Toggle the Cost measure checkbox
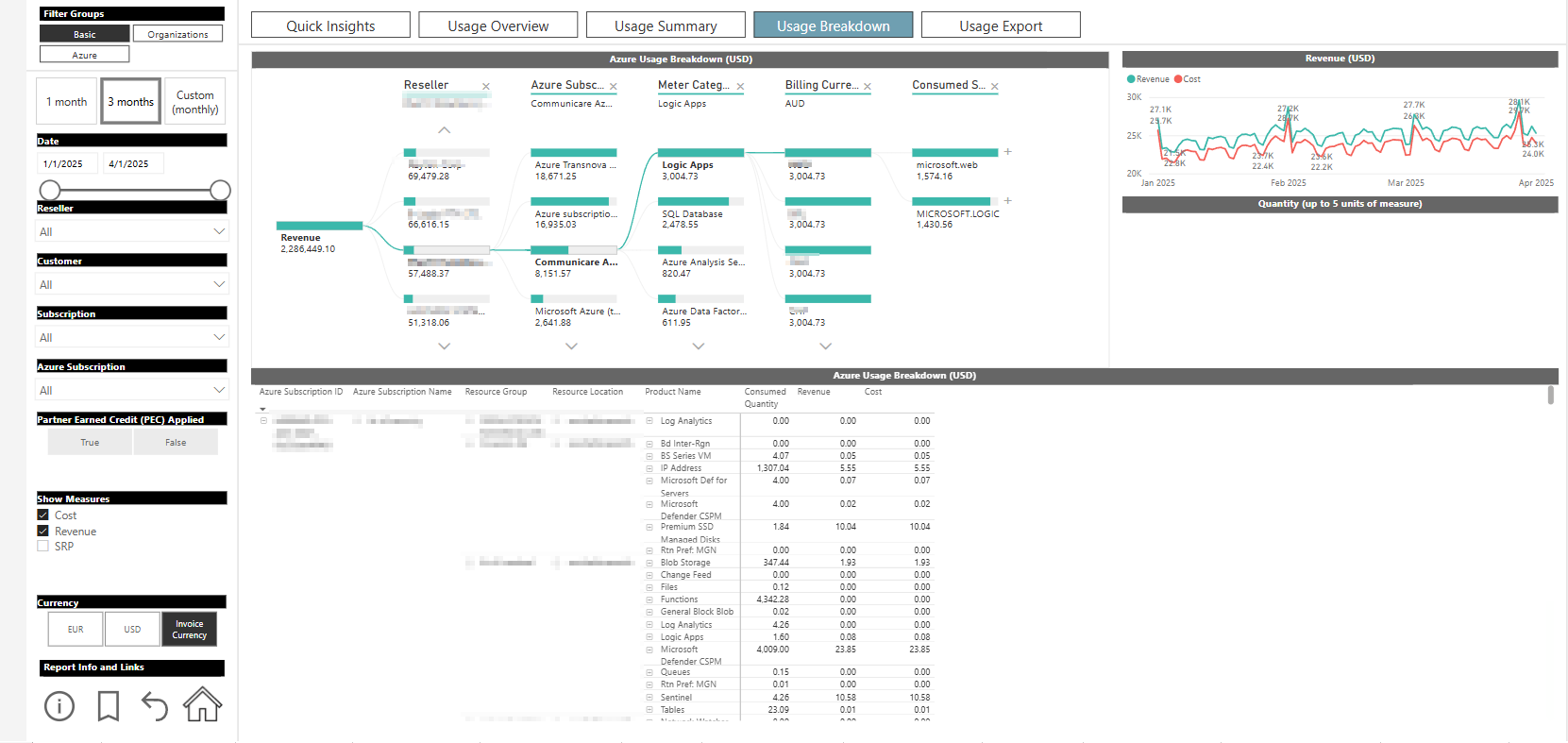 43,515
